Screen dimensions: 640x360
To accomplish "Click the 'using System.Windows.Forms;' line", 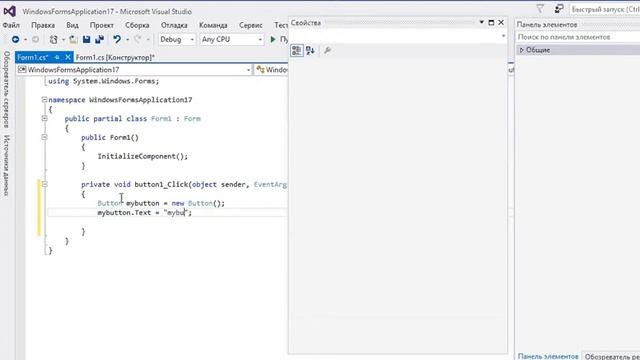I will coord(104,81).
